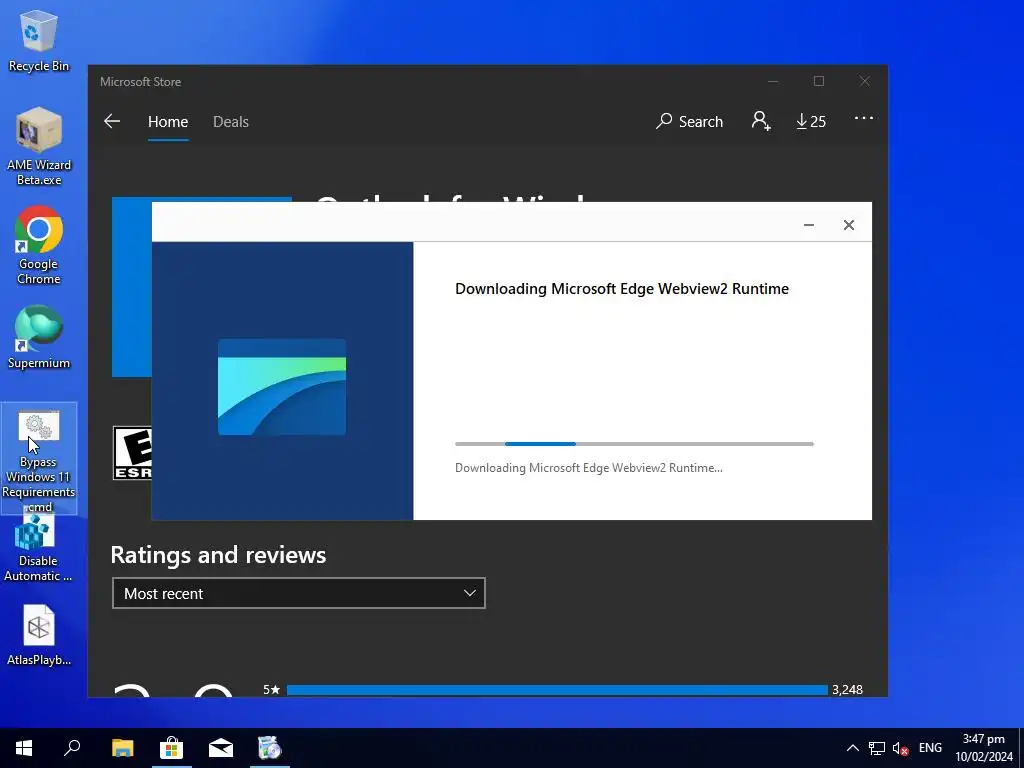Click the Ratings and reviews heading
The height and width of the screenshot is (768, 1024).
[218, 554]
